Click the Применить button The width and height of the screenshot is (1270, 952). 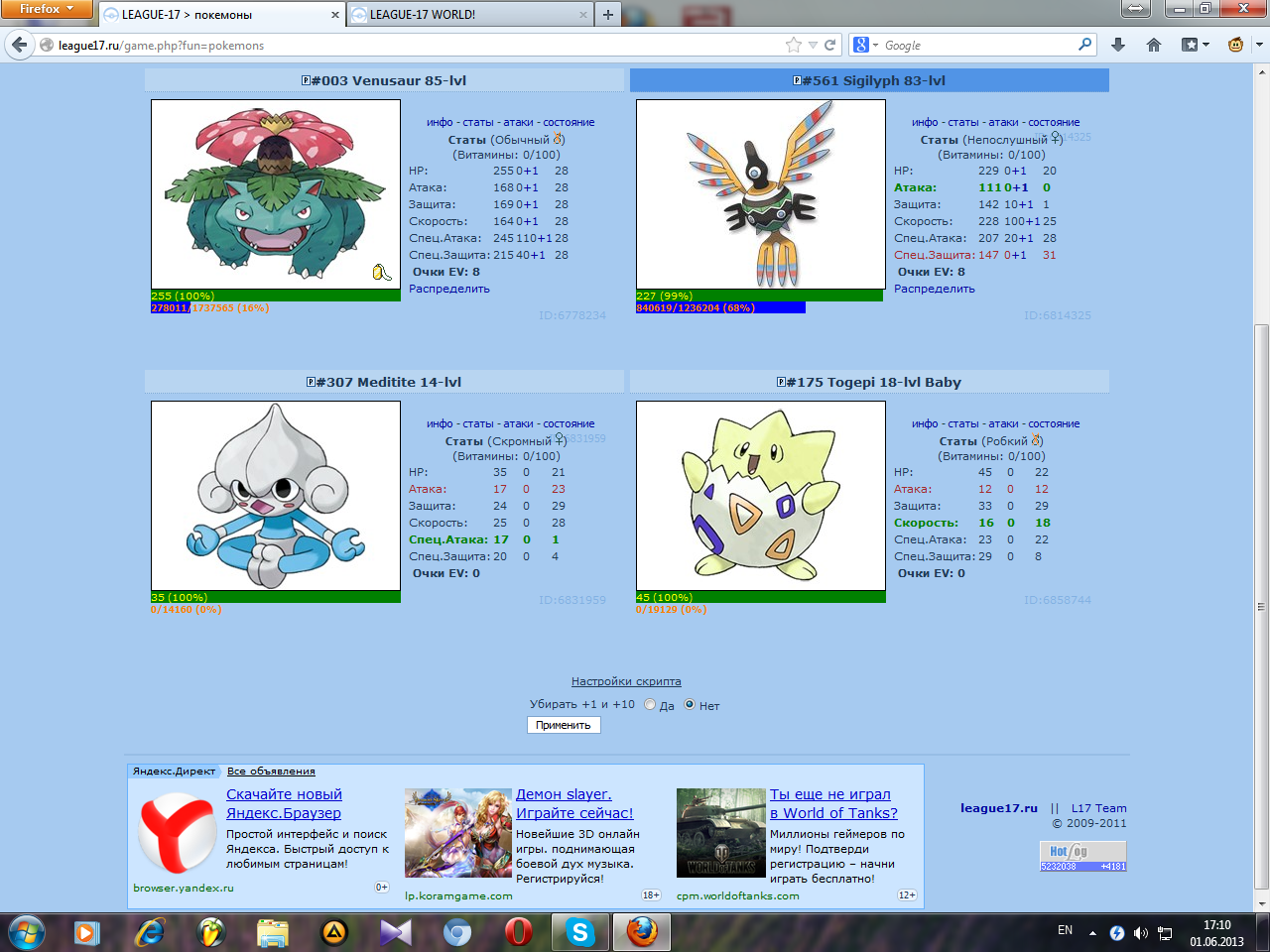(564, 725)
